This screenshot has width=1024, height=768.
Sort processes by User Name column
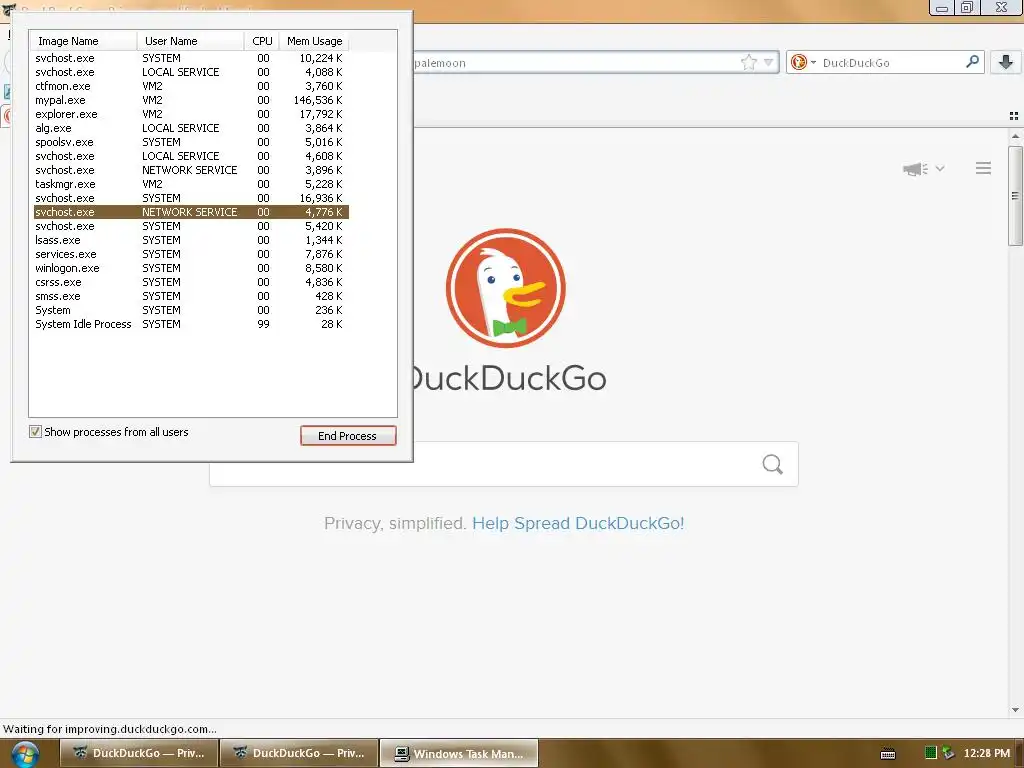pyautogui.click(x=190, y=40)
